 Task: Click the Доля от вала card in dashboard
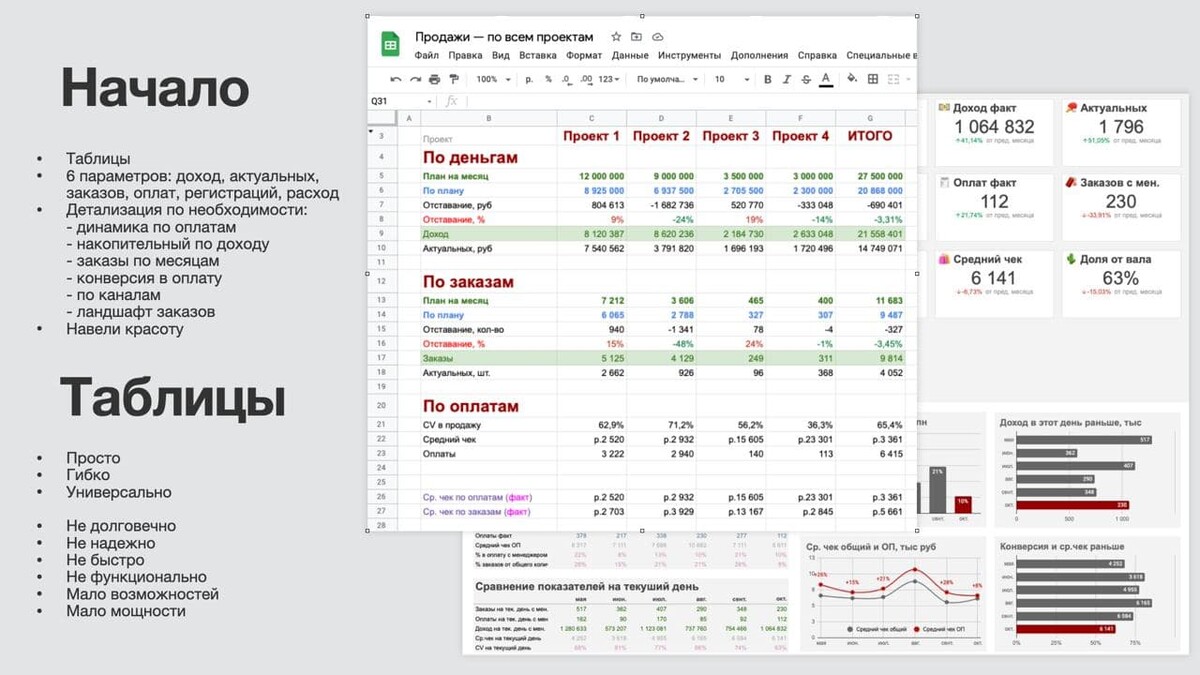click(1120, 283)
